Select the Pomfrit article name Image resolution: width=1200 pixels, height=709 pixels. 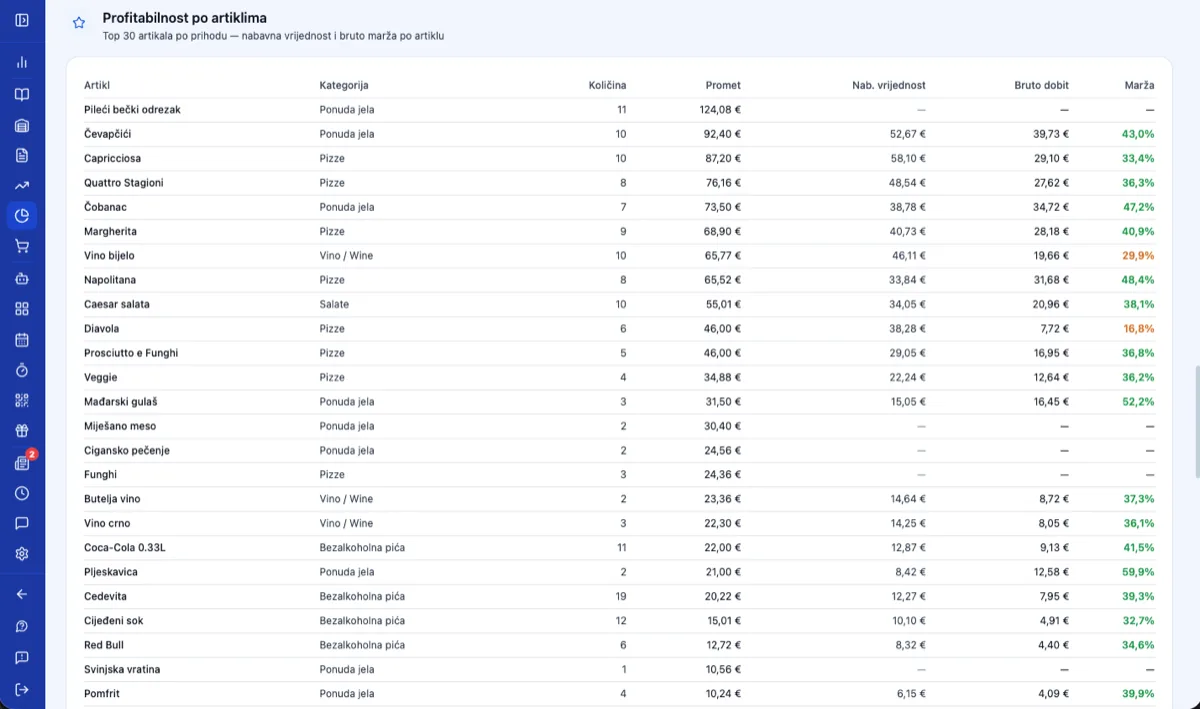coord(102,693)
